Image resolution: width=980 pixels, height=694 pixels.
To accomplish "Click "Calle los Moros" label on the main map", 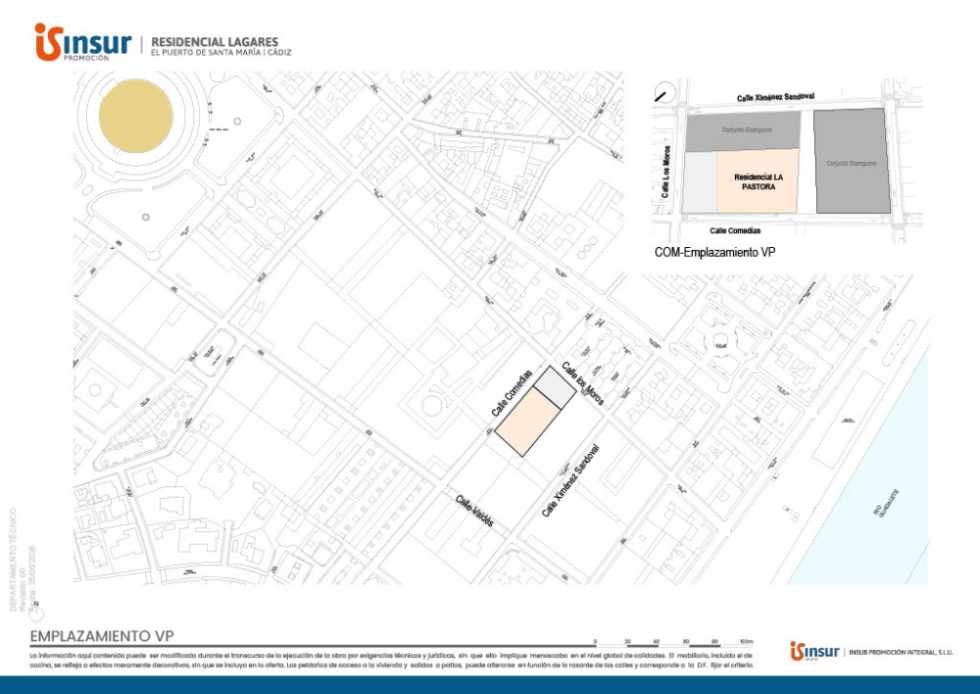I will 583,383.
